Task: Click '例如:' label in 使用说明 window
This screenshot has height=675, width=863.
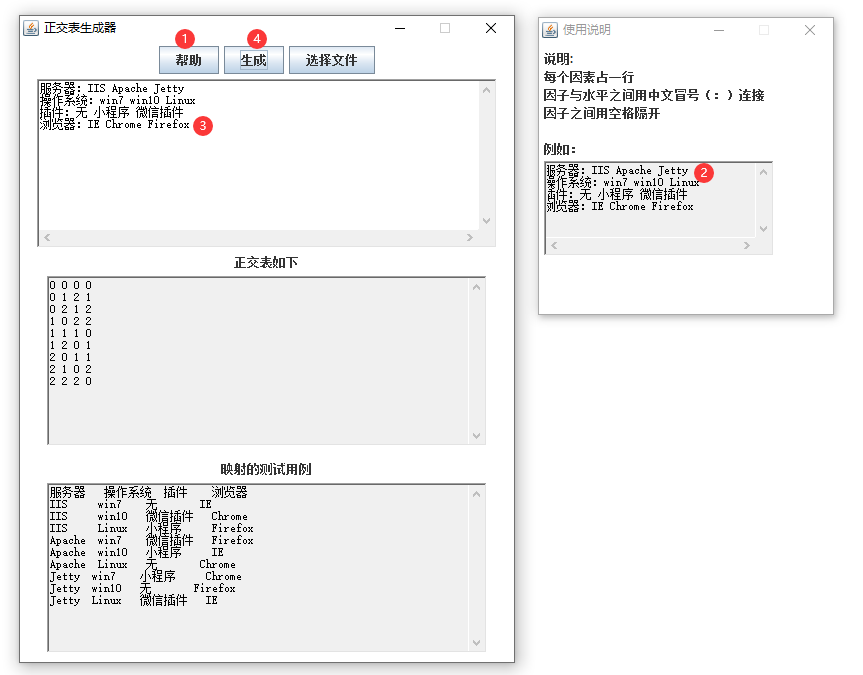Action: pyautogui.click(x=559, y=149)
